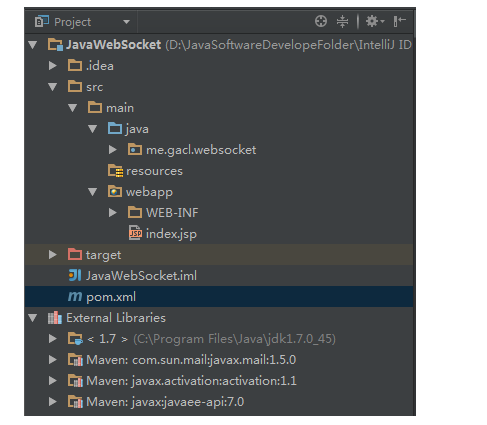Click the main folder icon
487x425 pixels.
coord(95,107)
